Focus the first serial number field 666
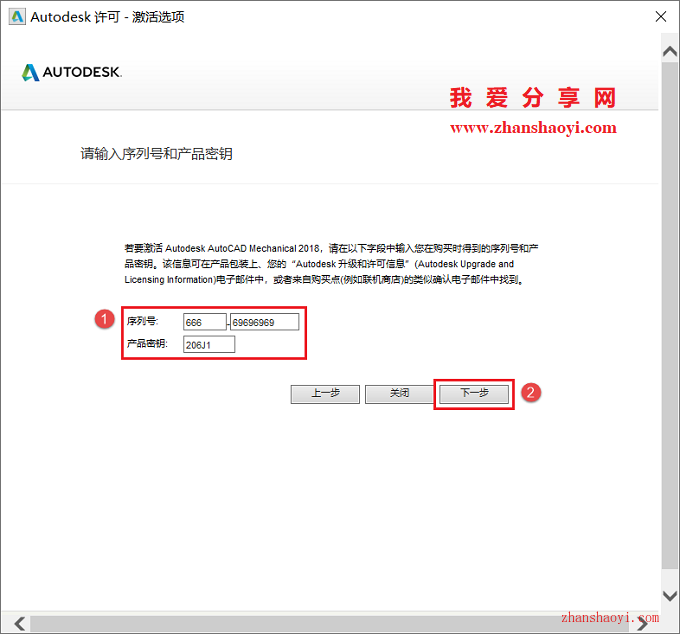 coord(205,322)
